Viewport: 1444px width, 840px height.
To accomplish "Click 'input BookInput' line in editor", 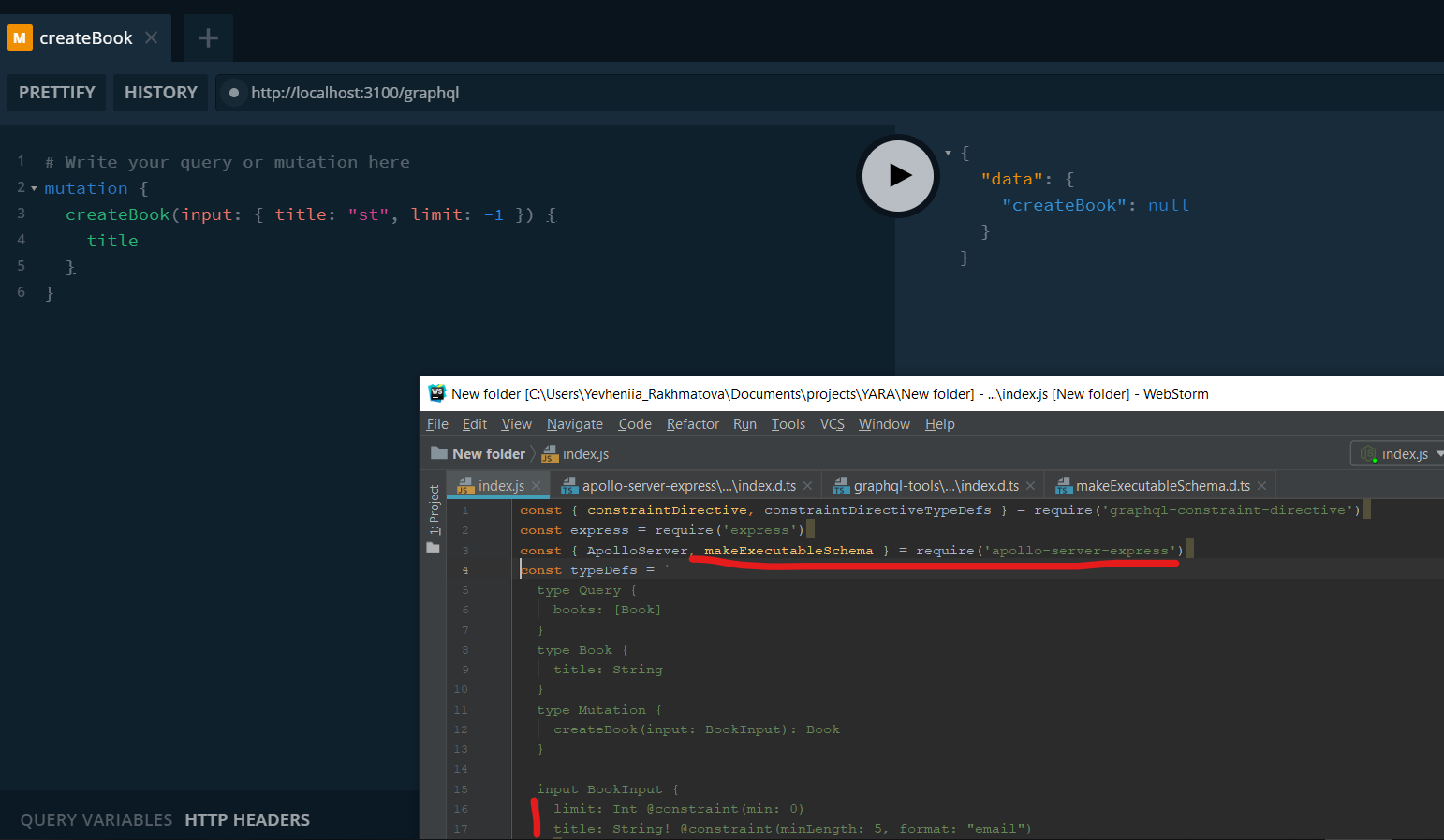I will [608, 788].
